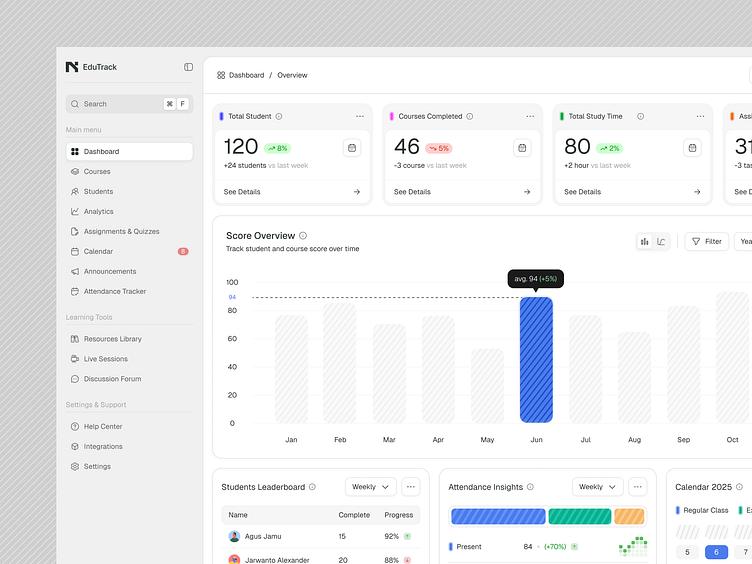The width and height of the screenshot is (752, 564).
Task: Click the 8% growth badge
Action: [x=278, y=149]
